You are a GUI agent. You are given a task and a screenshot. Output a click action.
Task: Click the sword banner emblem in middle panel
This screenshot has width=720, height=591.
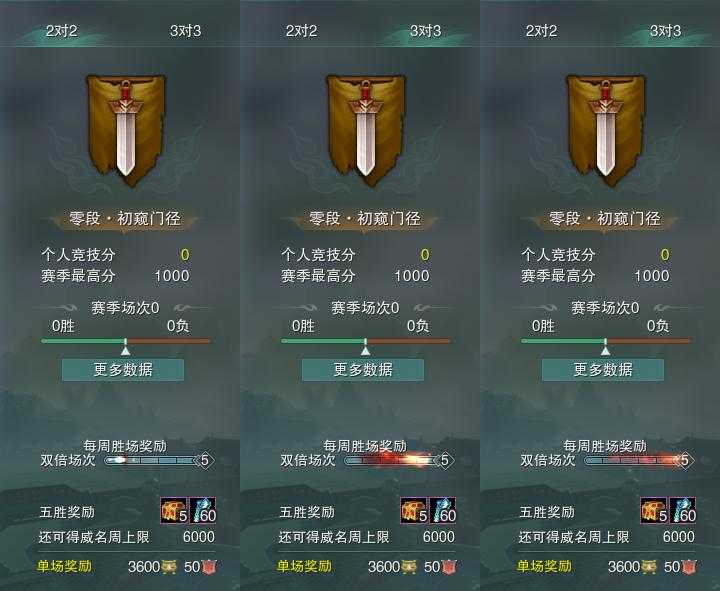pos(366,130)
